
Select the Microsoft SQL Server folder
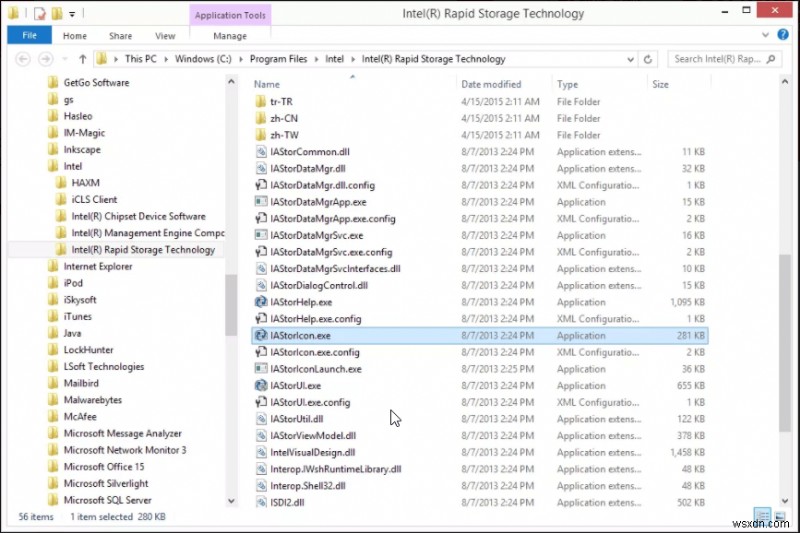coord(107,500)
